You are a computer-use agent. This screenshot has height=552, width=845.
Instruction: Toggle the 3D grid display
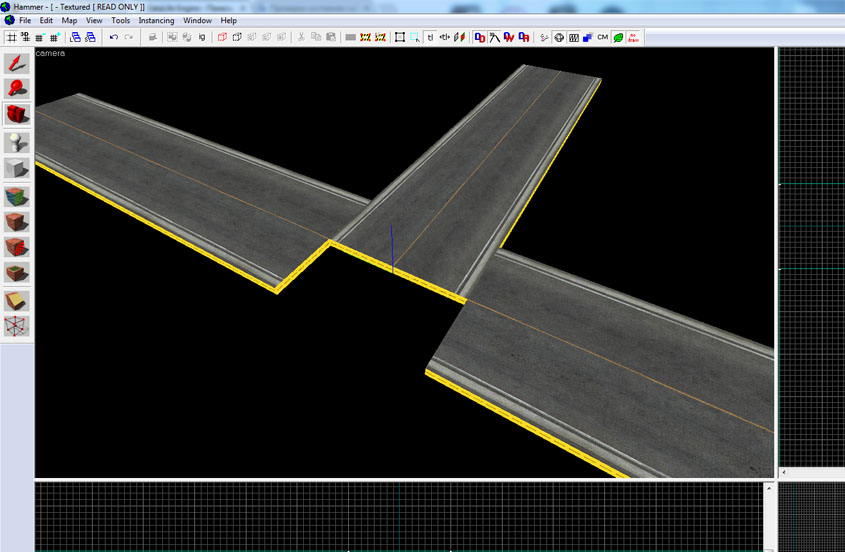pos(25,38)
